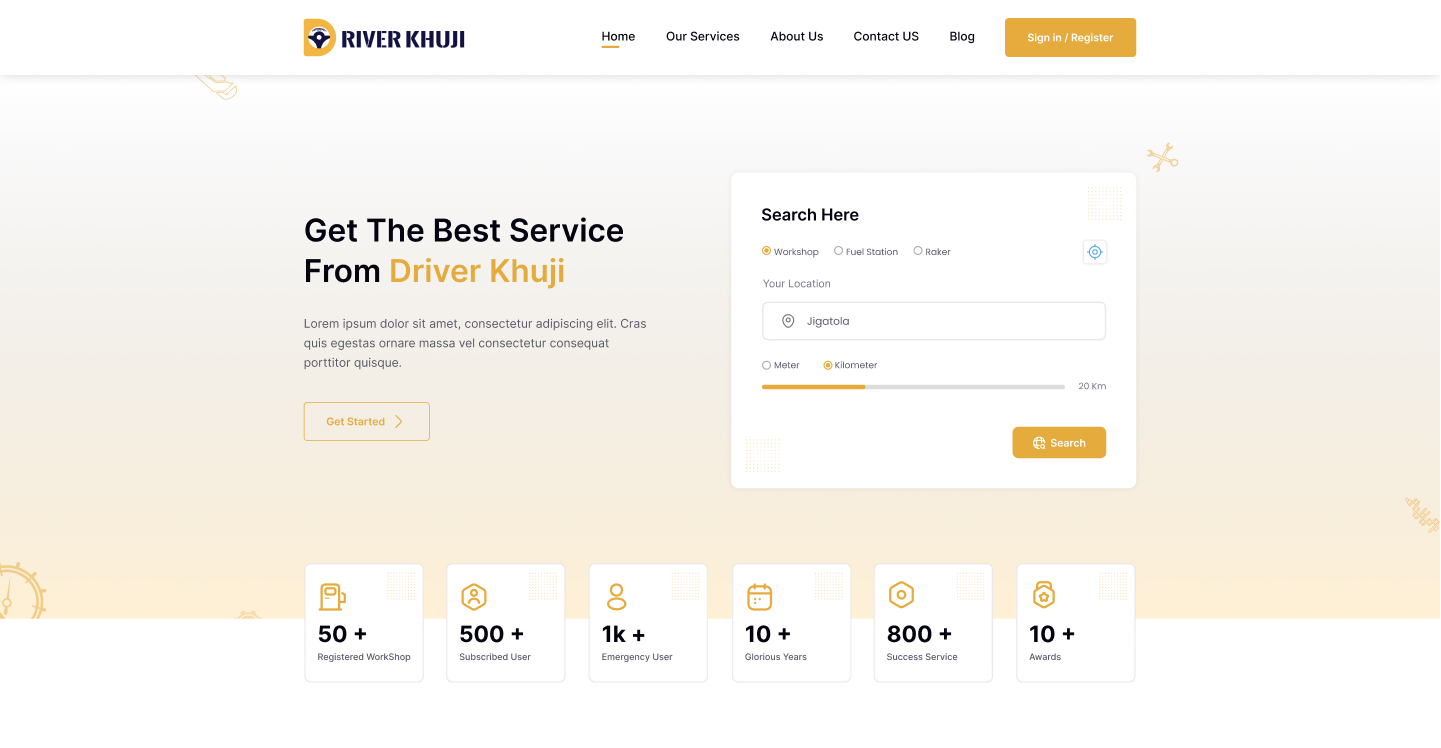Select the Workshop radio option
The height and width of the screenshot is (748, 1441).
[767, 251]
